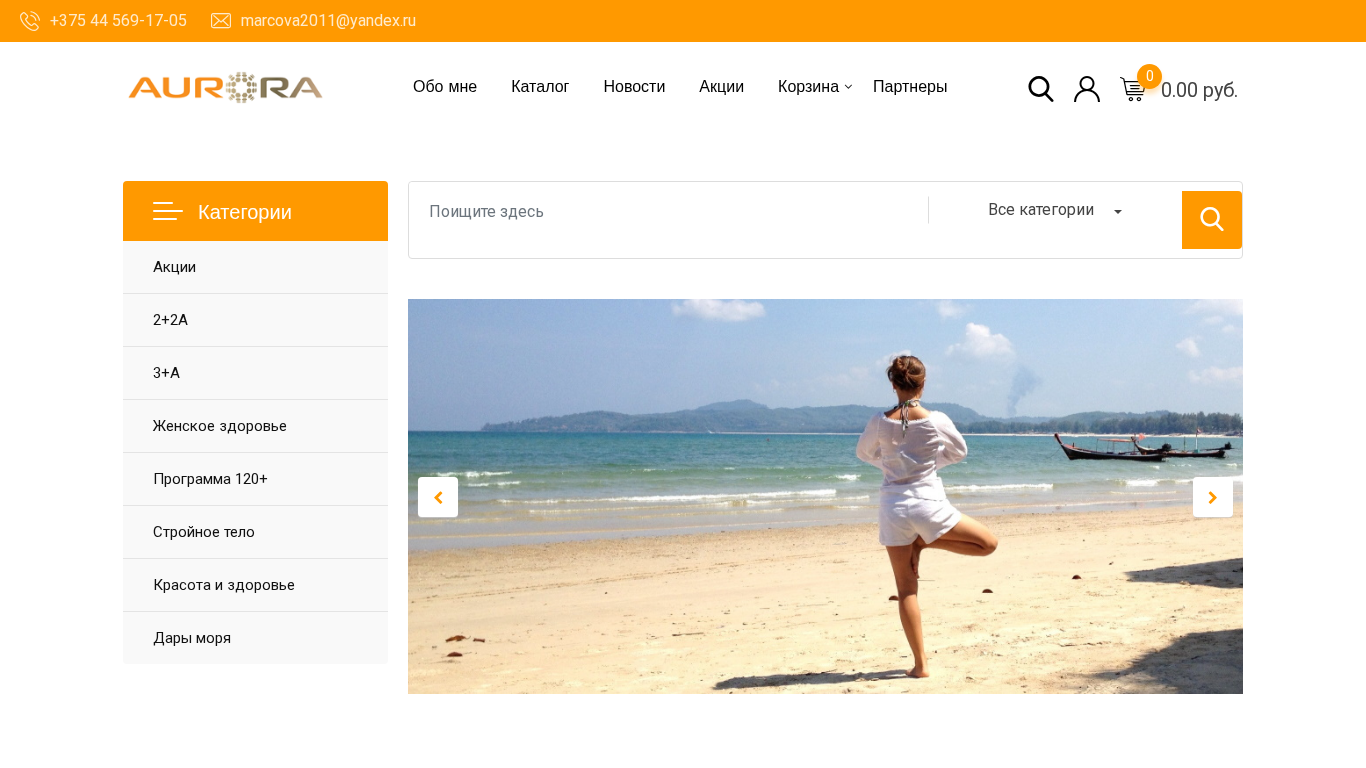Click the envelope email icon
This screenshot has height=768, width=1366.
click(x=221, y=21)
